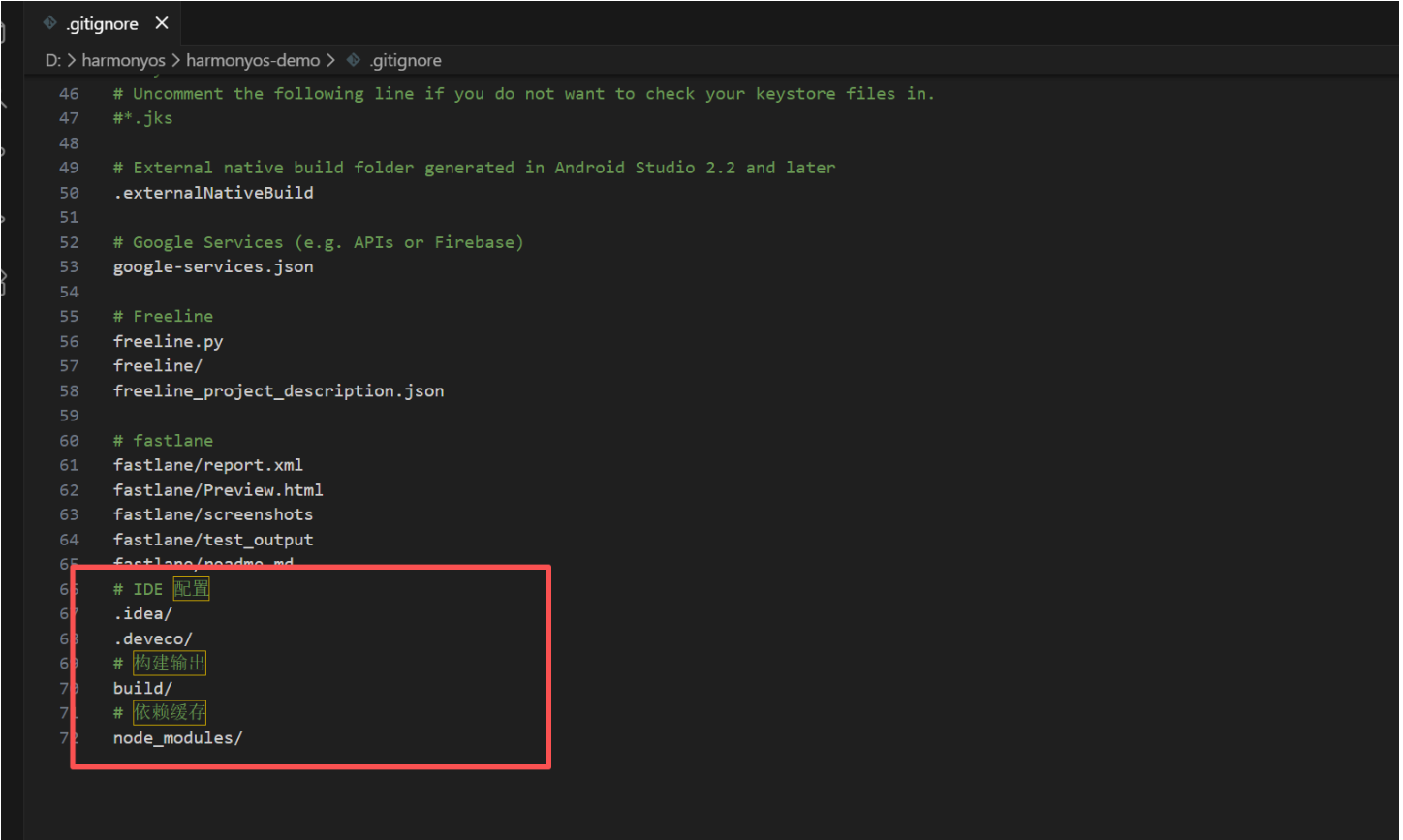
Task: Open the harmonyos breadcrumb folder
Action: pos(123,60)
